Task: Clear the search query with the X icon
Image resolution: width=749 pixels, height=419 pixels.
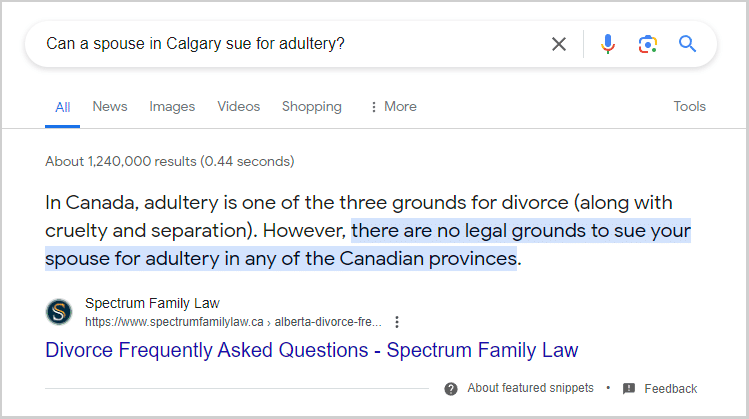Action: [559, 44]
